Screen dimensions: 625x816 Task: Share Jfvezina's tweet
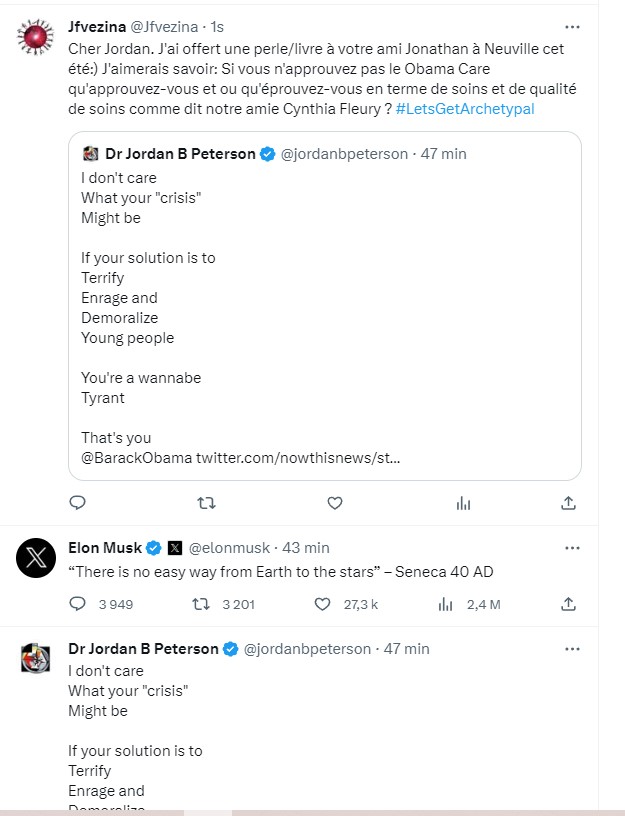pyautogui.click(x=568, y=503)
